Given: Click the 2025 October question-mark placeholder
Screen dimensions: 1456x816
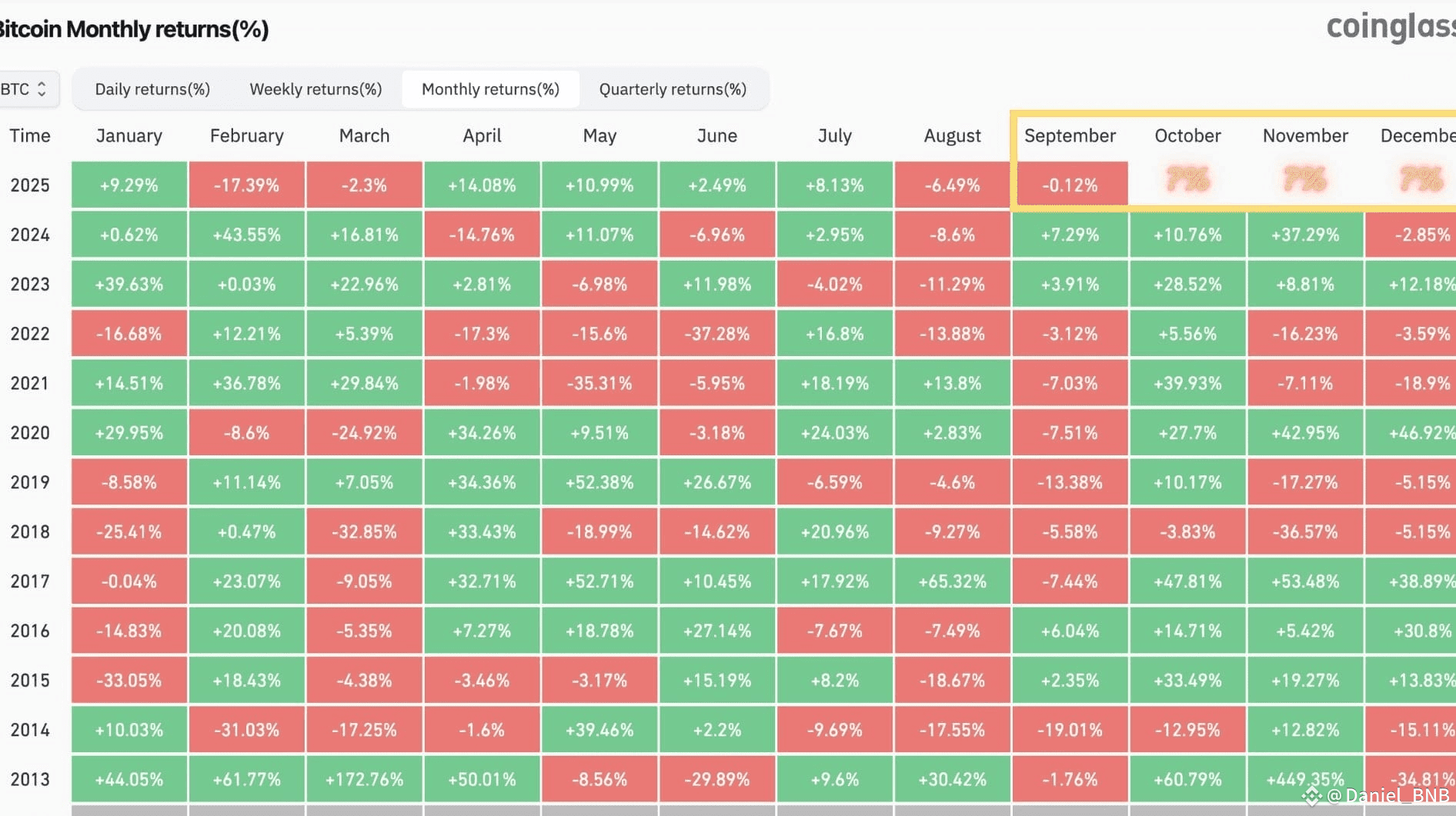Looking at the screenshot, I should coord(1187,180).
